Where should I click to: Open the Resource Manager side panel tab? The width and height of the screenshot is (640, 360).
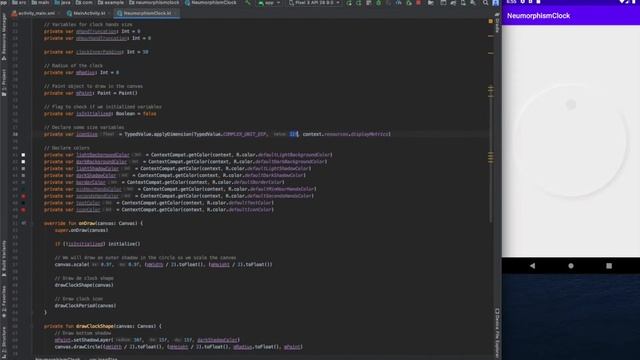[x=4, y=36]
